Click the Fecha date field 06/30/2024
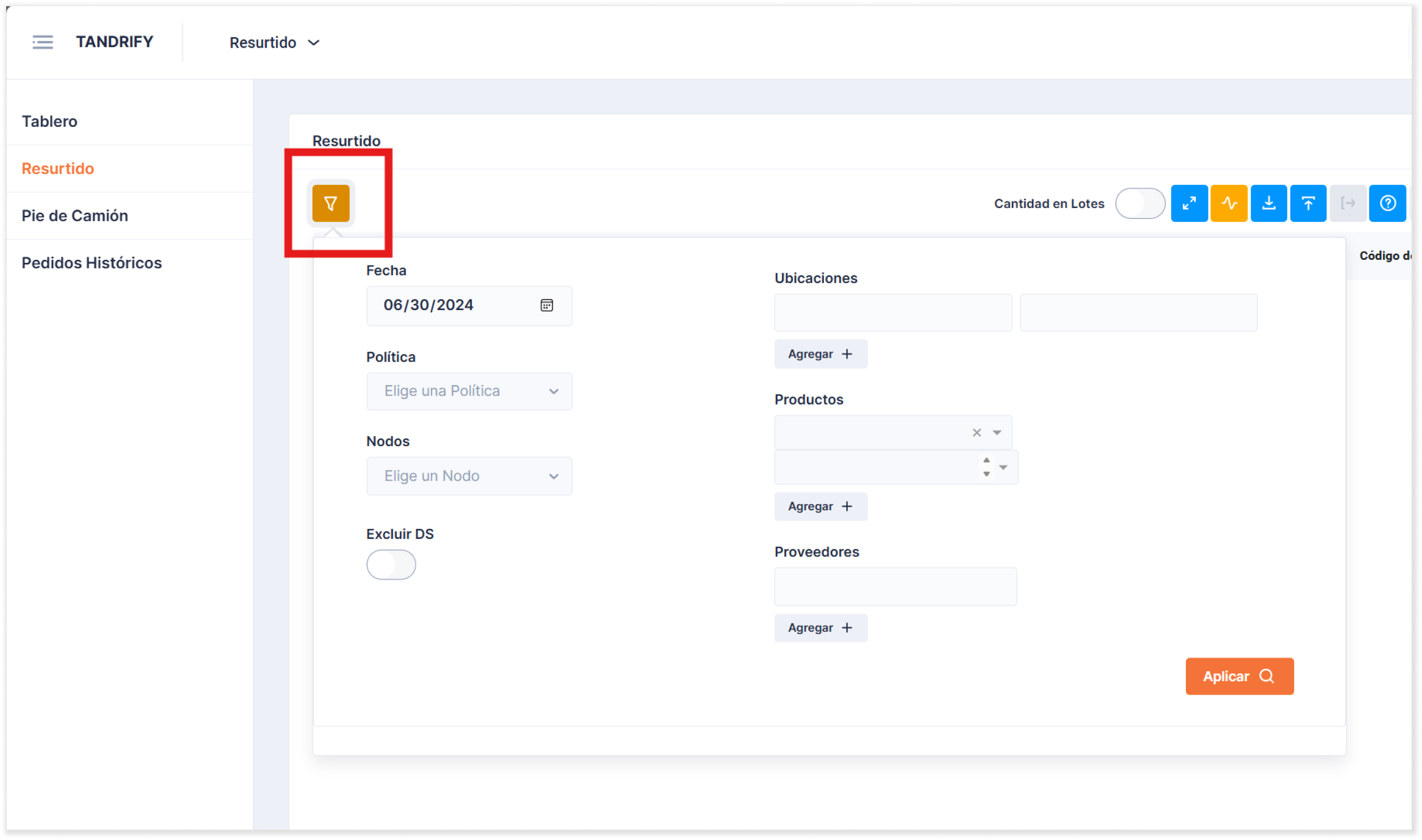This screenshot has height=840, width=1422. coord(469,306)
